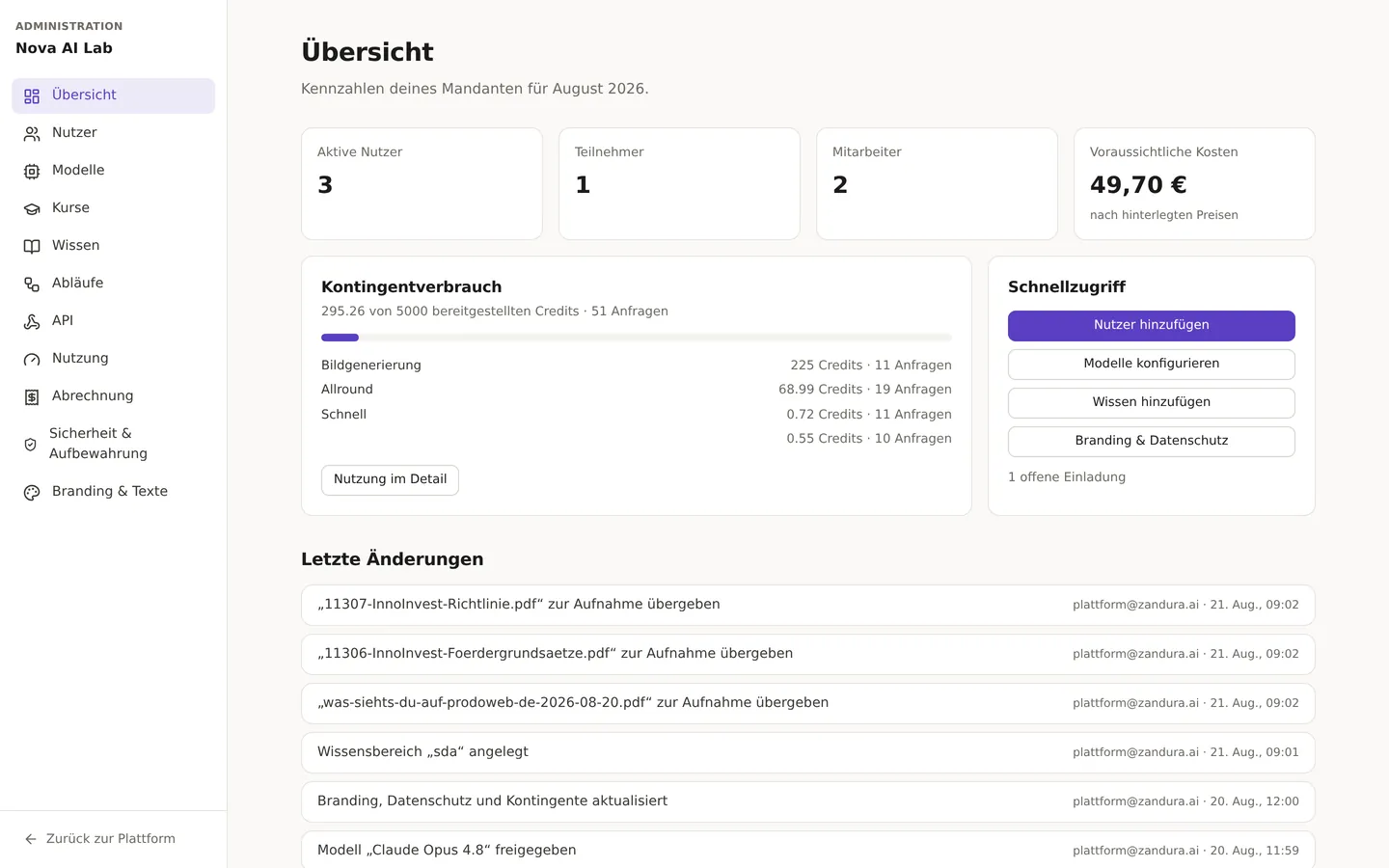Click the Modell „Claude Opus 4.8“ freigegeben entry
1389x868 pixels.
[808, 851]
